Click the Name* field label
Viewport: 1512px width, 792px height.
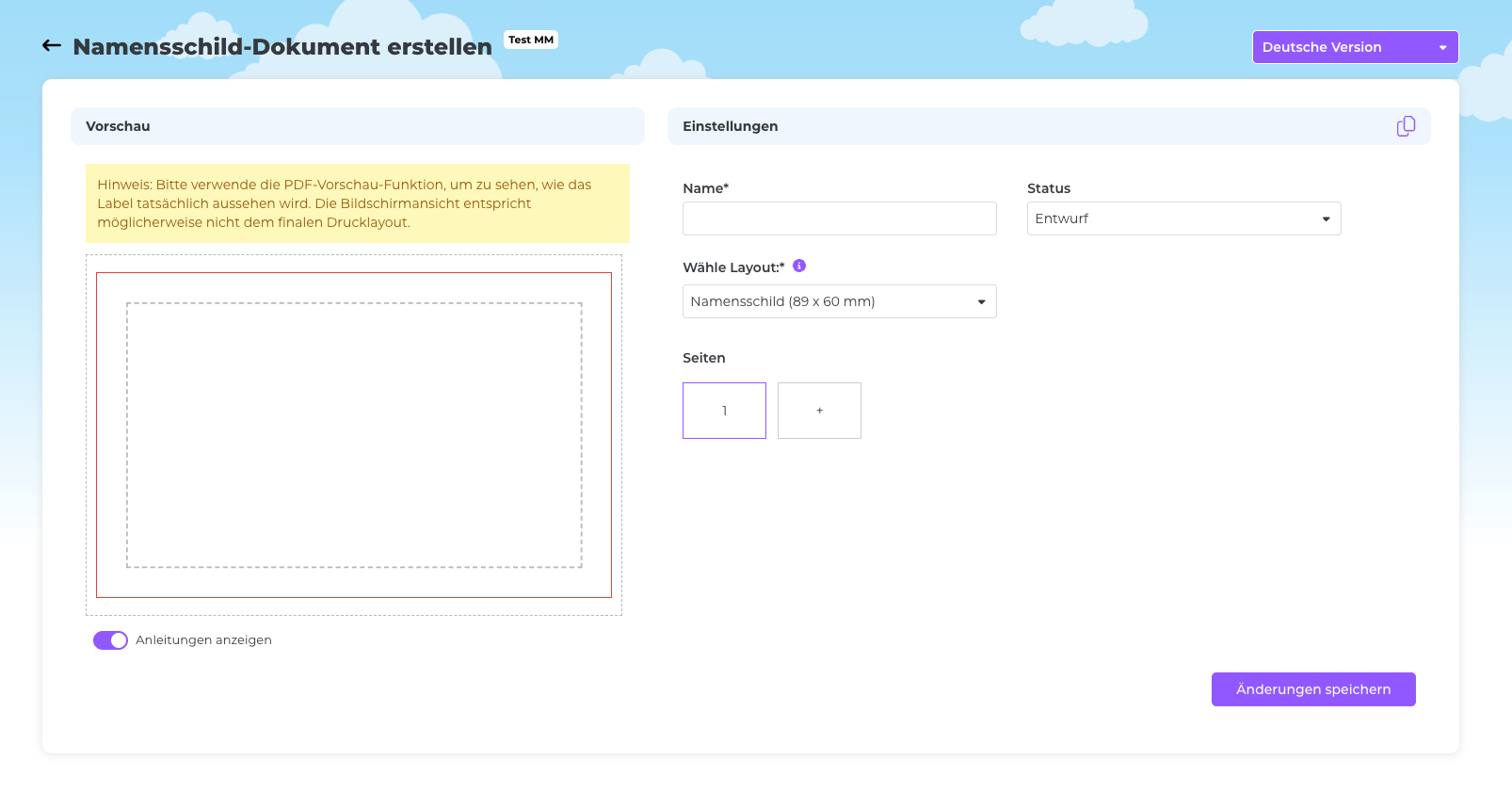[x=706, y=188]
